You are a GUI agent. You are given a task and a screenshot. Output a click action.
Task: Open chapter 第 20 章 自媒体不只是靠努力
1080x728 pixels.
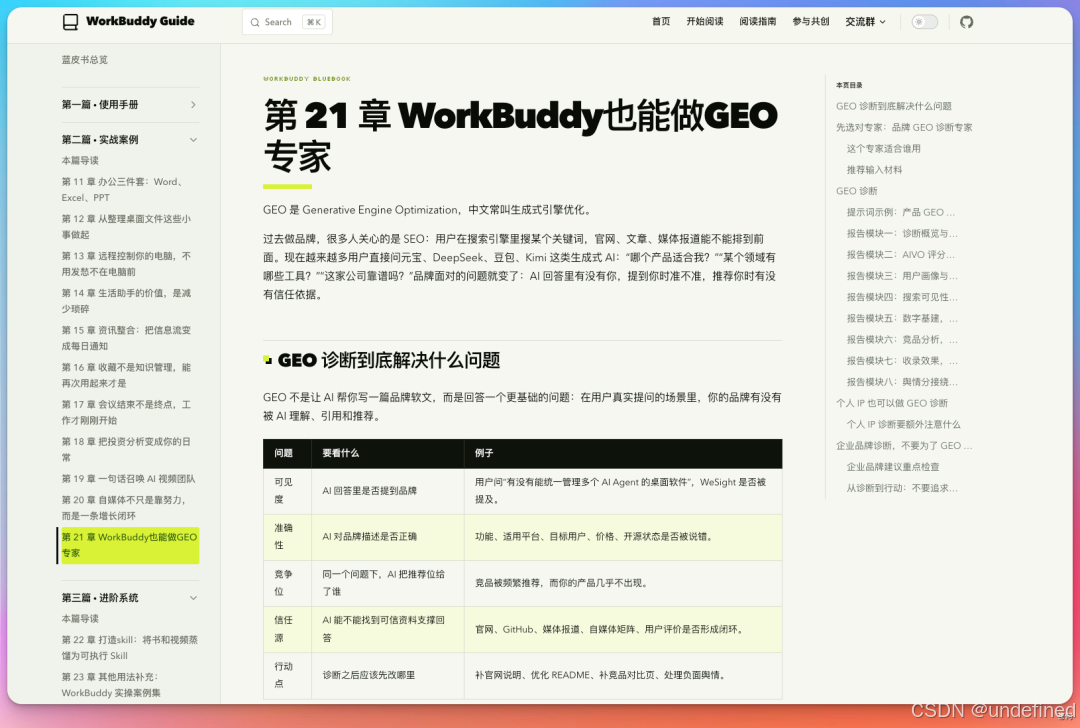pos(124,508)
